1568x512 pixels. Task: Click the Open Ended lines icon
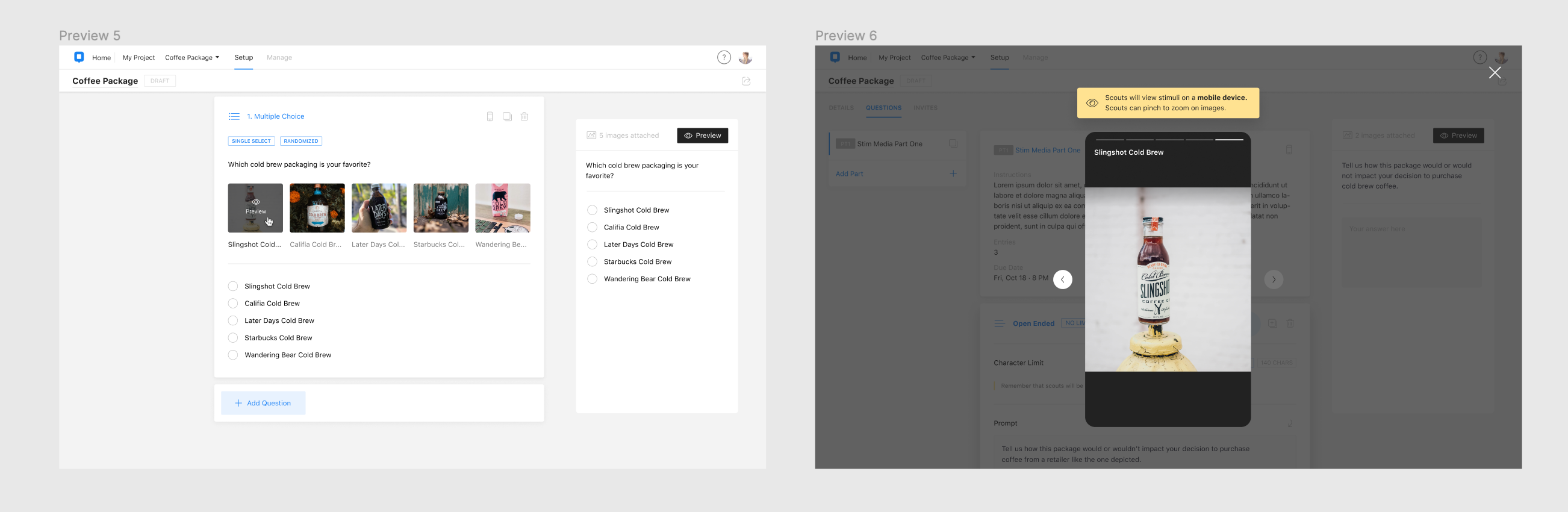tap(999, 323)
